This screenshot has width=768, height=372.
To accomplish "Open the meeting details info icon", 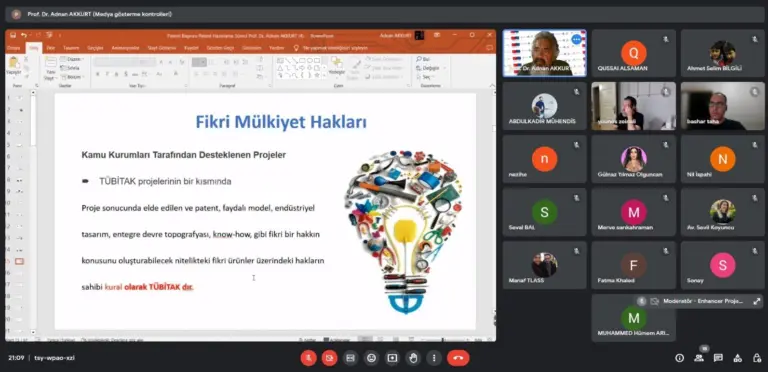I will pyautogui.click(x=679, y=358).
